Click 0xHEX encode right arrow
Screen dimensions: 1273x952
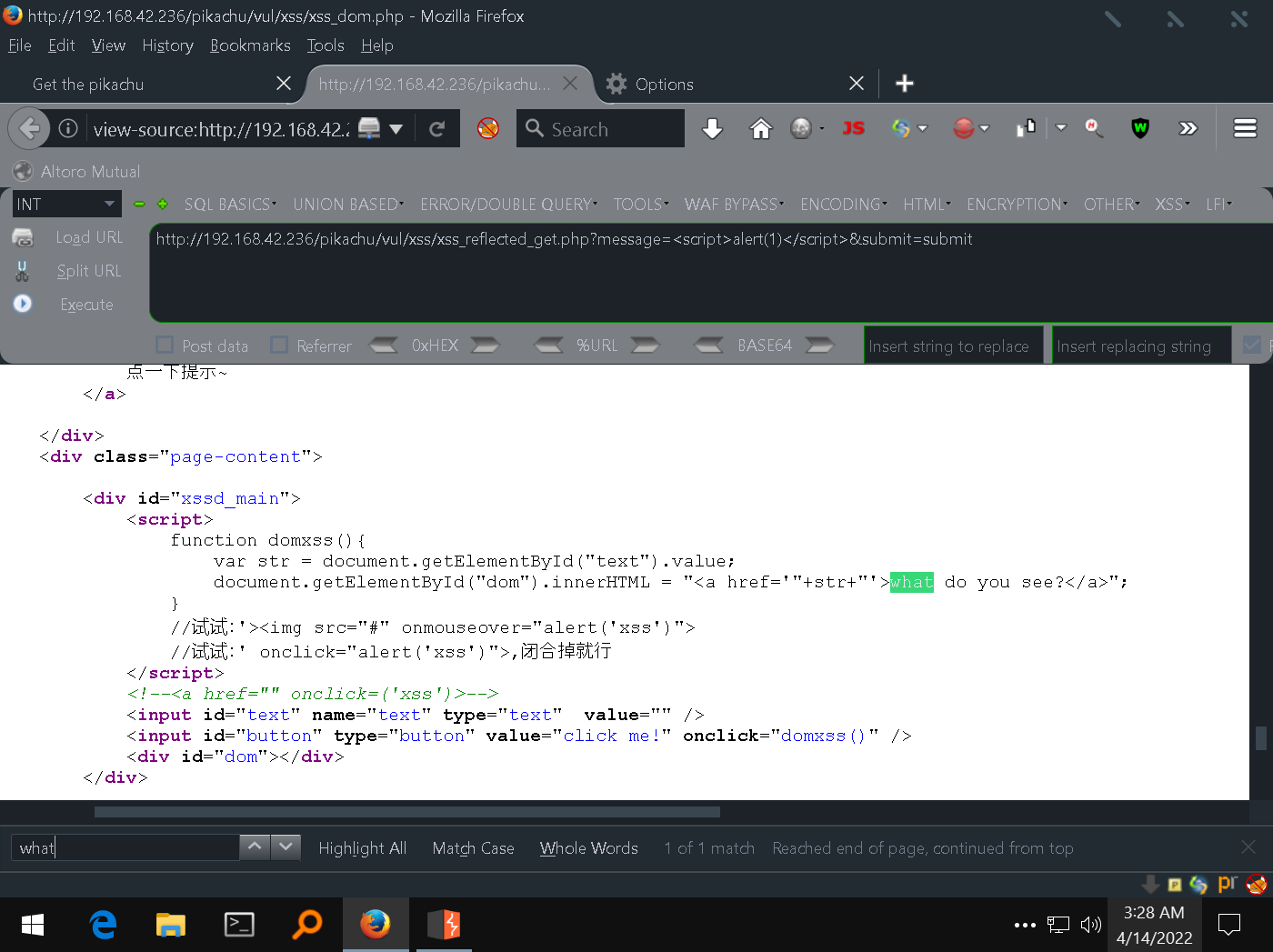[485, 345]
